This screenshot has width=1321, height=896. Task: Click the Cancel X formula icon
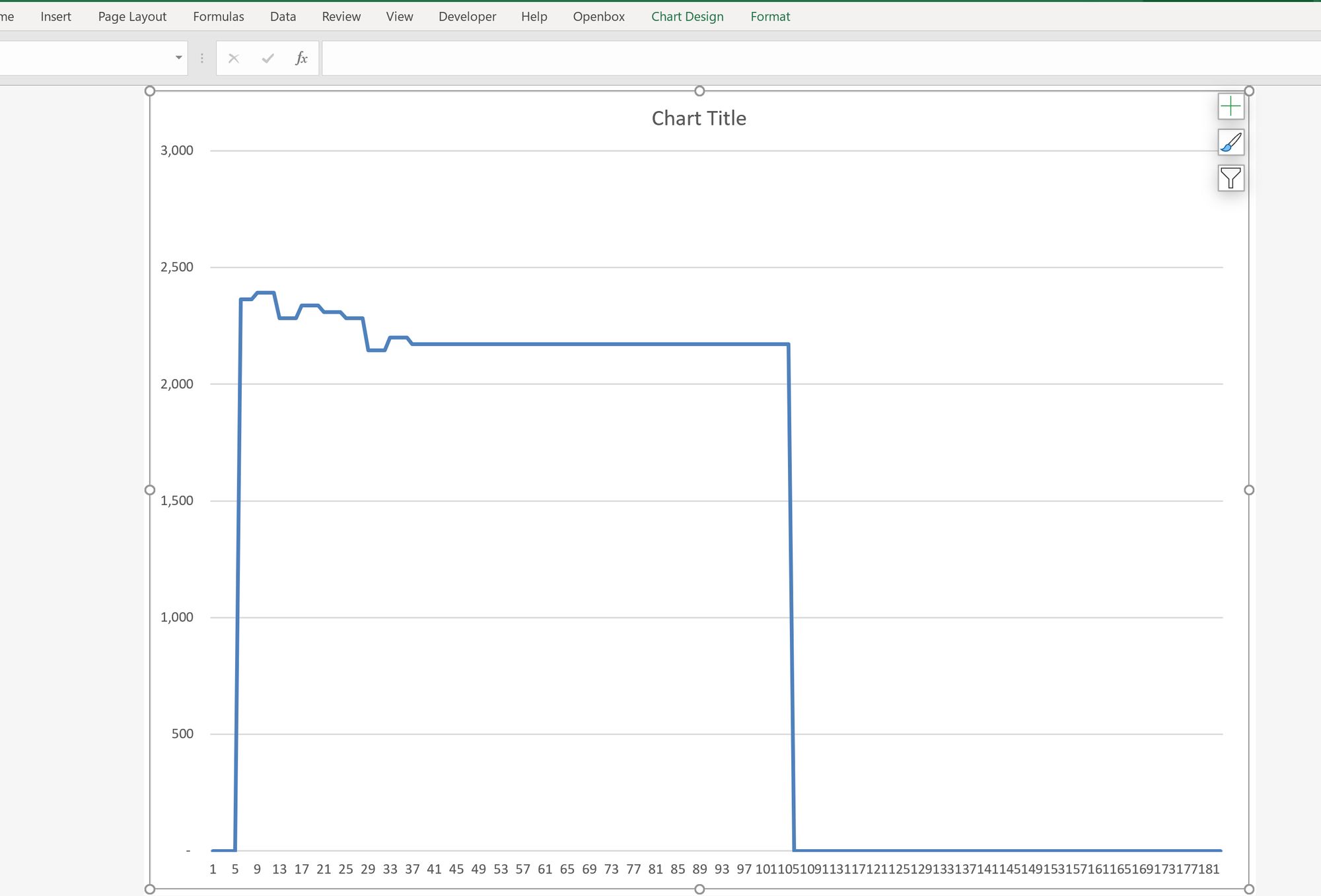point(233,58)
